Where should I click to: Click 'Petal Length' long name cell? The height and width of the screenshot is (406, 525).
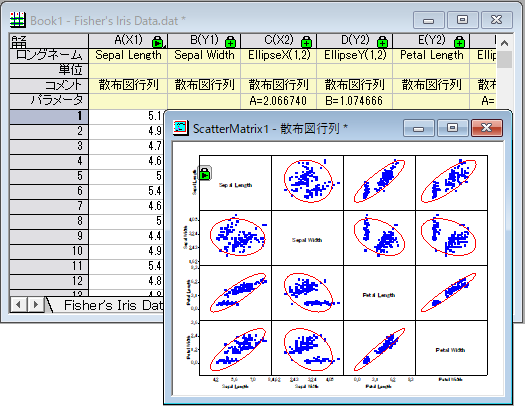coord(431,55)
